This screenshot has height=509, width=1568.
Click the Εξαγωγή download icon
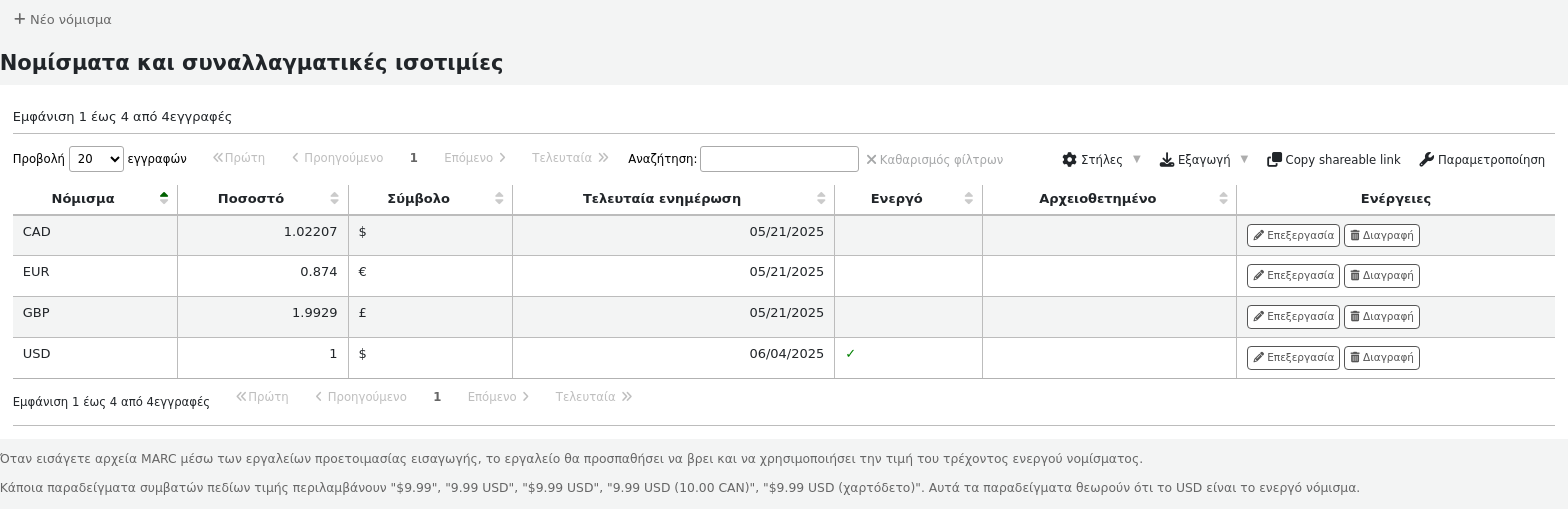1166,160
